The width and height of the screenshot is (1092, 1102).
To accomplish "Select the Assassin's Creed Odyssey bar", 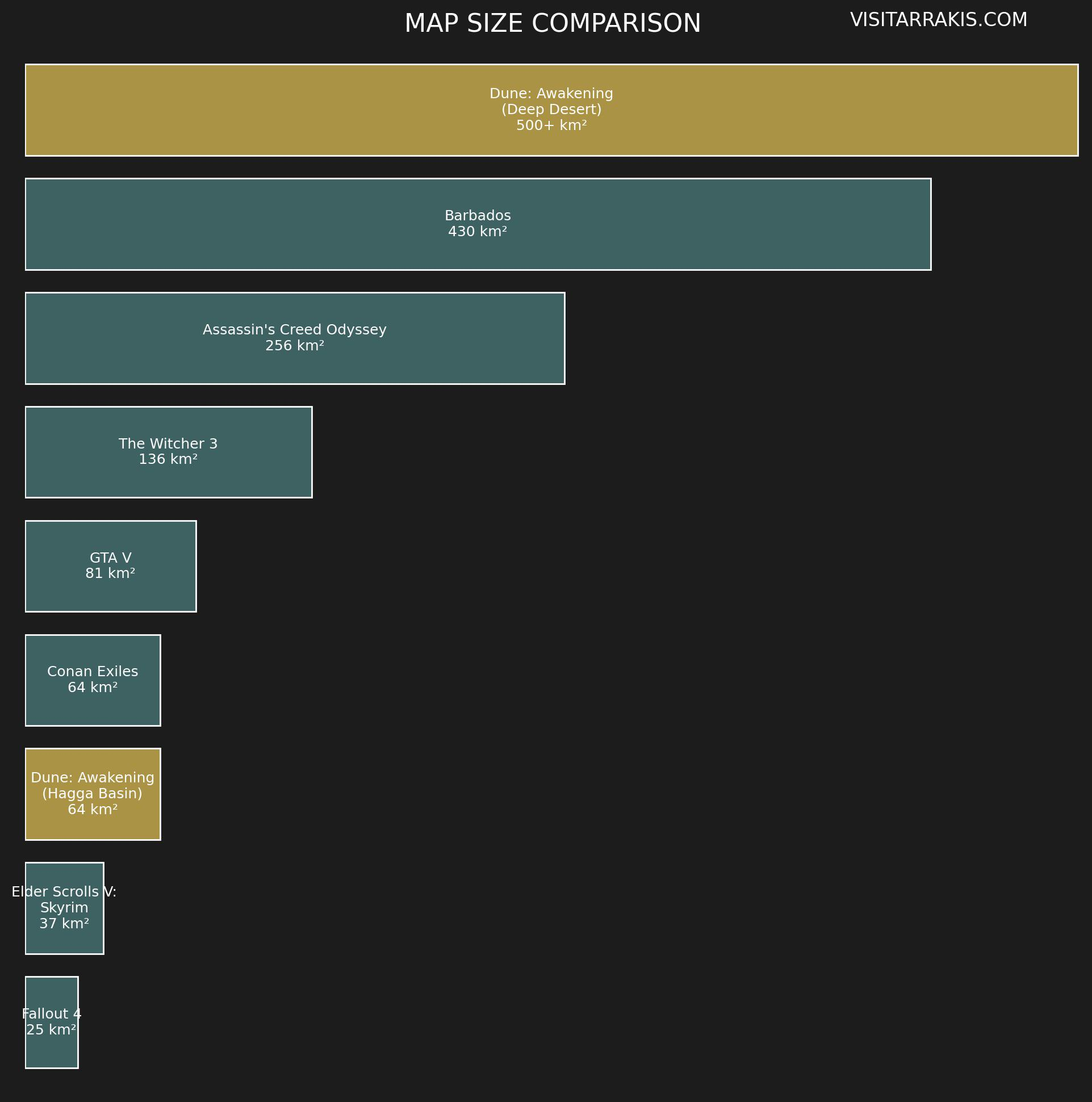I will click(295, 338).
